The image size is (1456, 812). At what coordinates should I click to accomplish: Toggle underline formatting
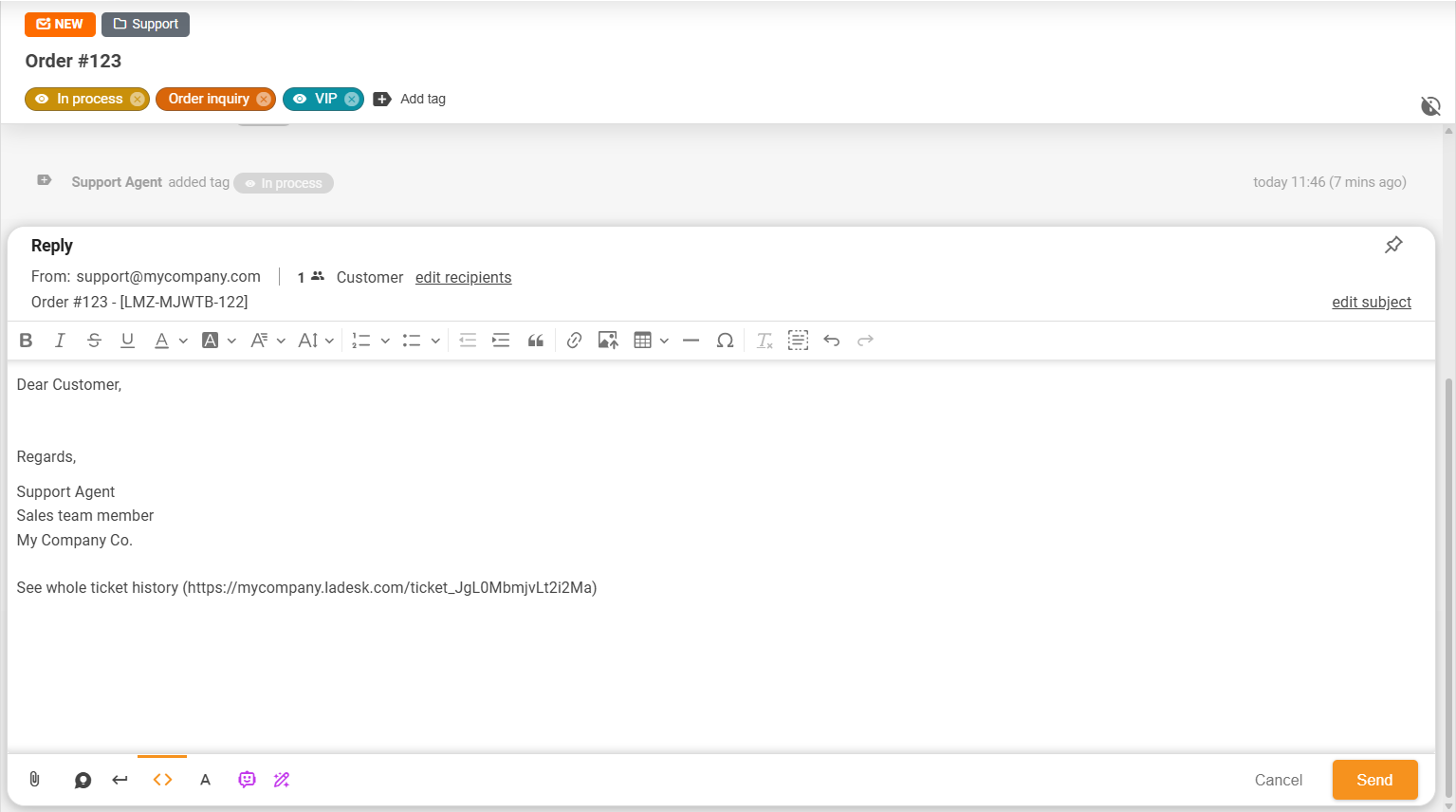pyautogui.click(x=127, y=340)
